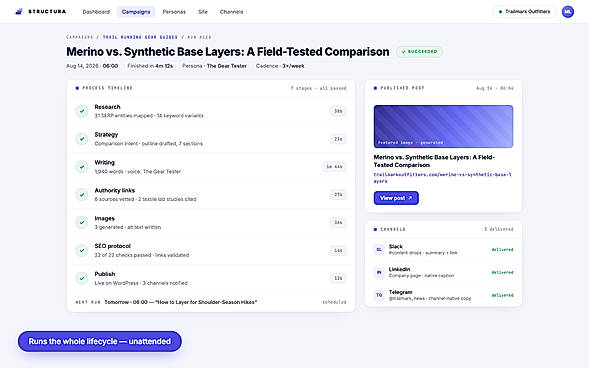
Task: Select the Telegram channel name
Action: coord(400,292)
